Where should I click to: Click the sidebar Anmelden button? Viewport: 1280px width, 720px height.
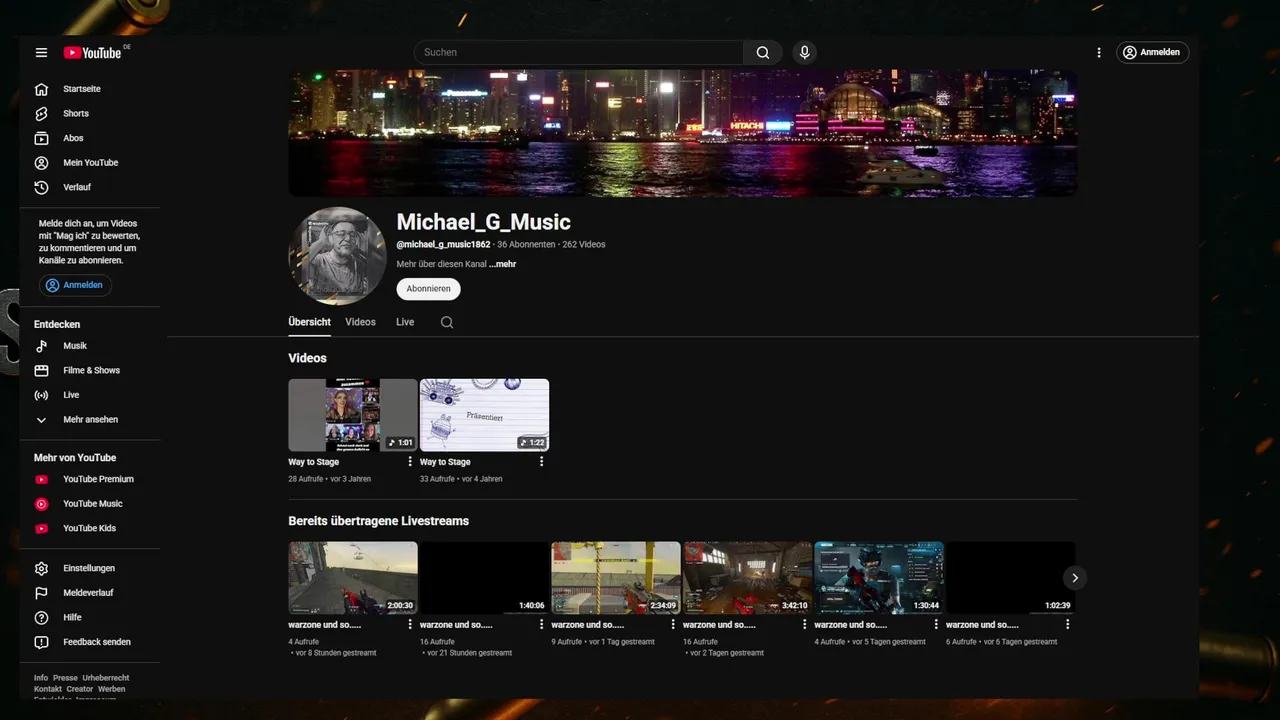coord(75,285)
